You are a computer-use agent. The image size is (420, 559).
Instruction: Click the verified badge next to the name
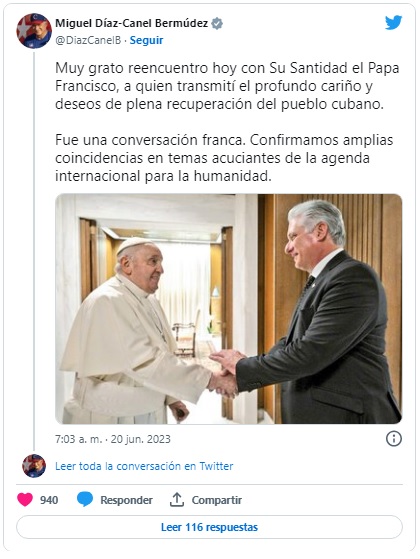click(217, 24)
